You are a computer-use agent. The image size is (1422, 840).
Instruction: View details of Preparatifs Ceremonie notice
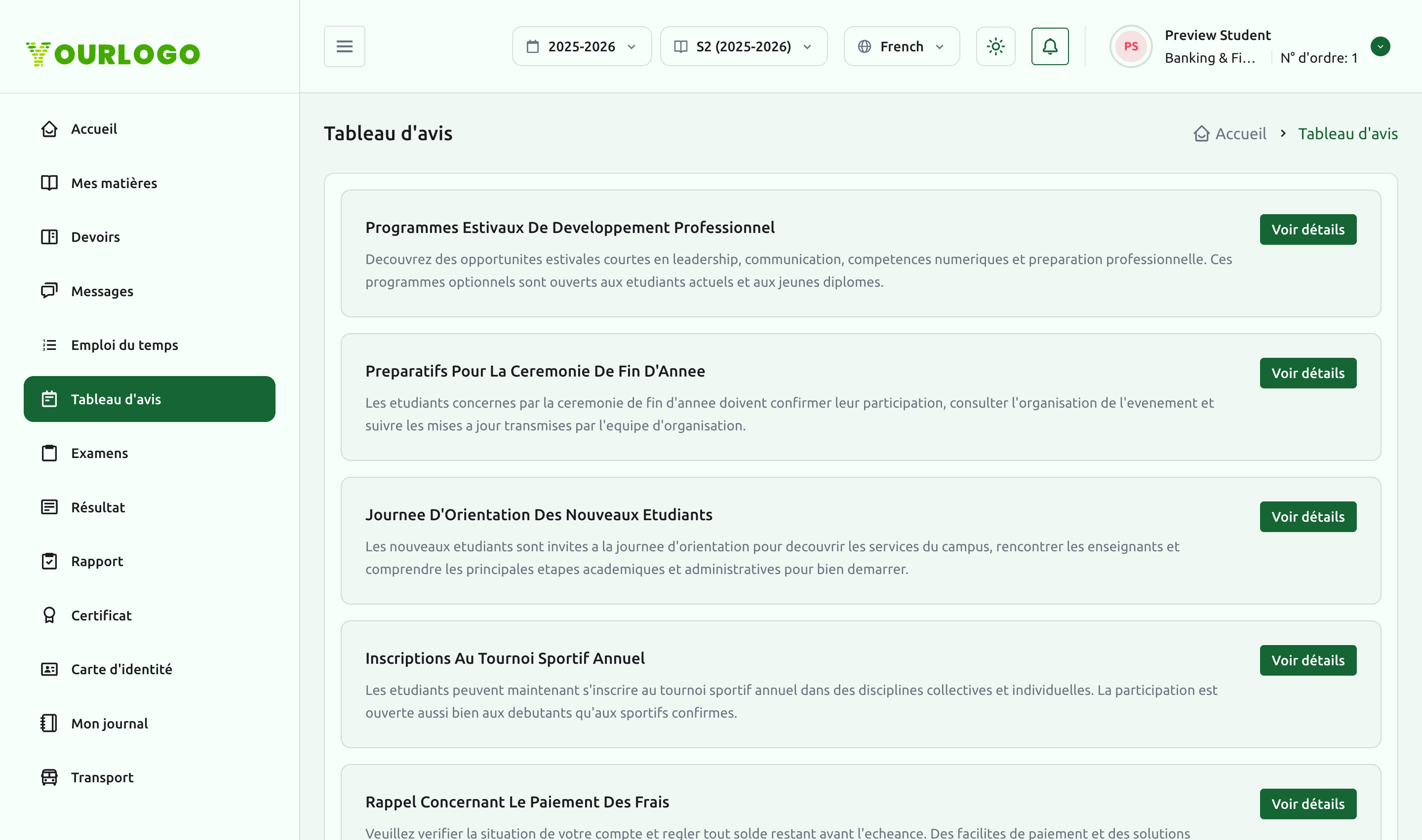[x=1307, y=373]
